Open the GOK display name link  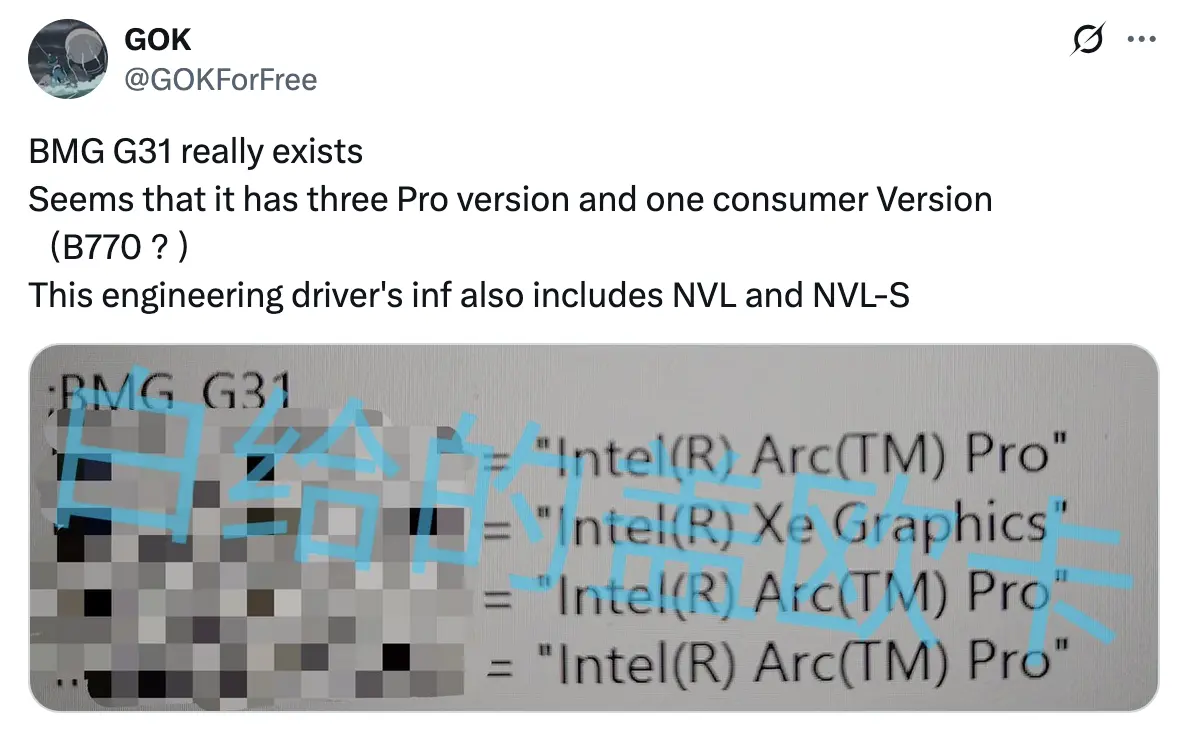157,40
